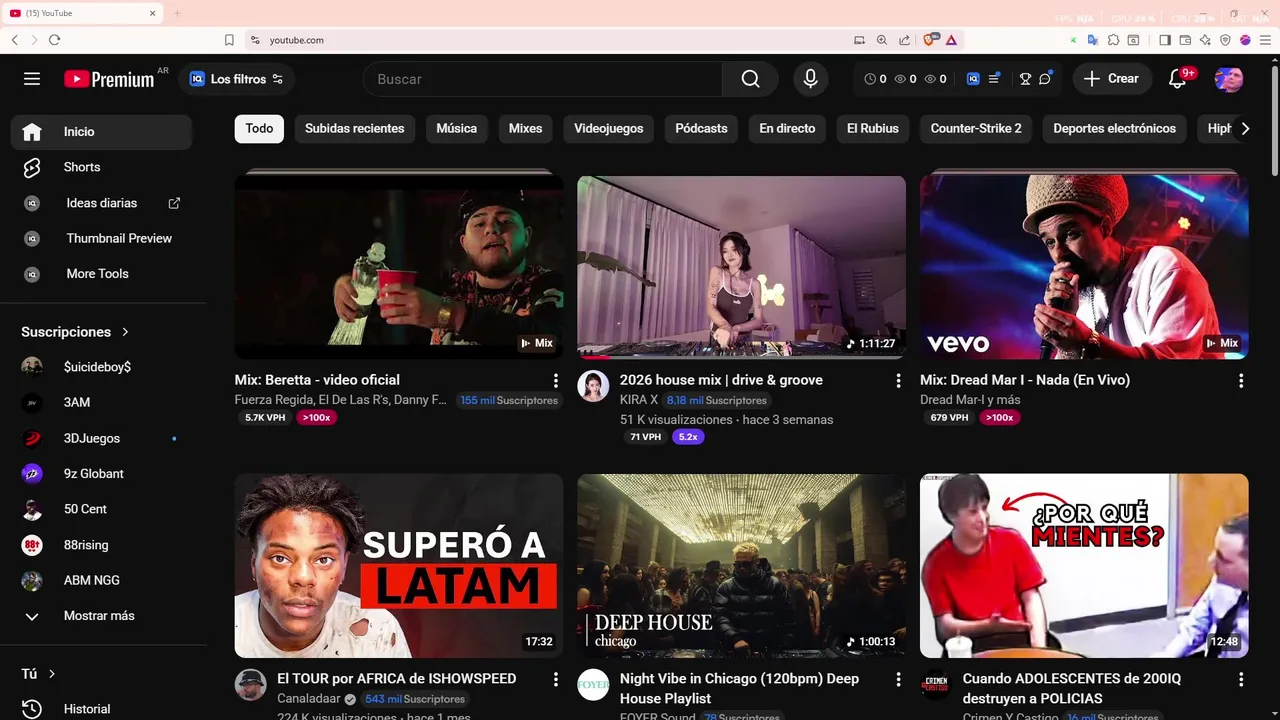
Task: Open the Los filtros panel
Action: tap(237, 79)
